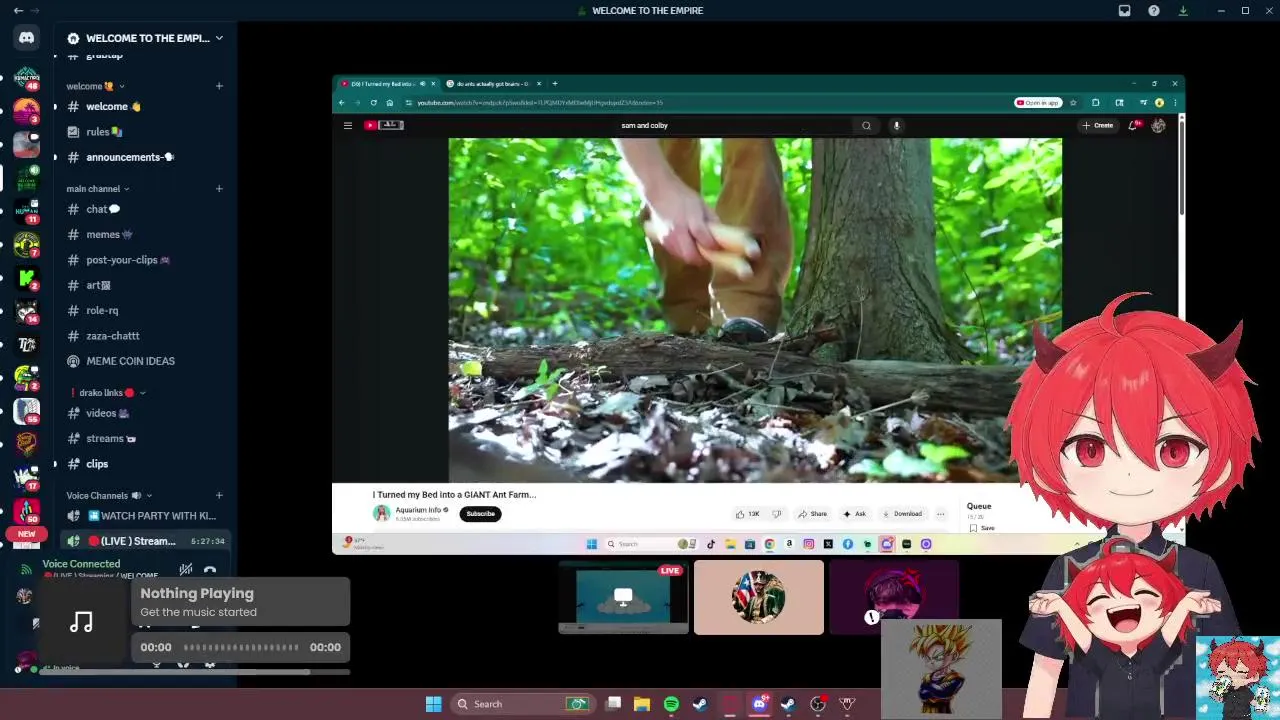This screenshot has width=1280, height=720.
Task: Click the Discord inbox icon in title bar
Action: click(1124, 10)
